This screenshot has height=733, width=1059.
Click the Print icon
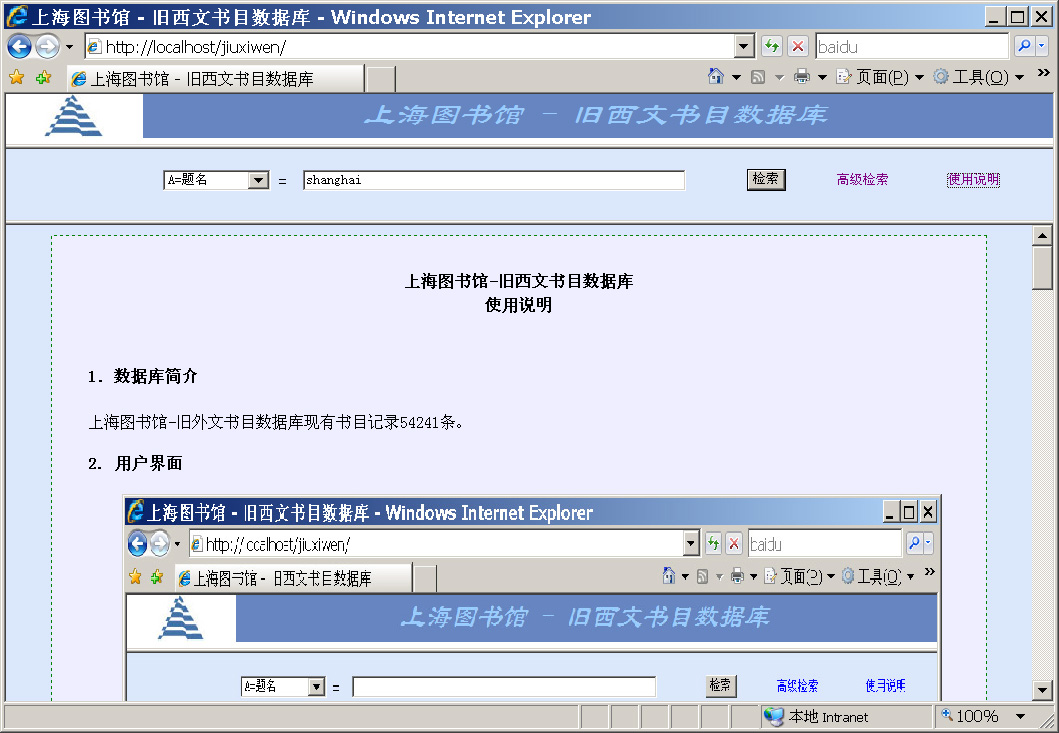click(x=802, y=76)
